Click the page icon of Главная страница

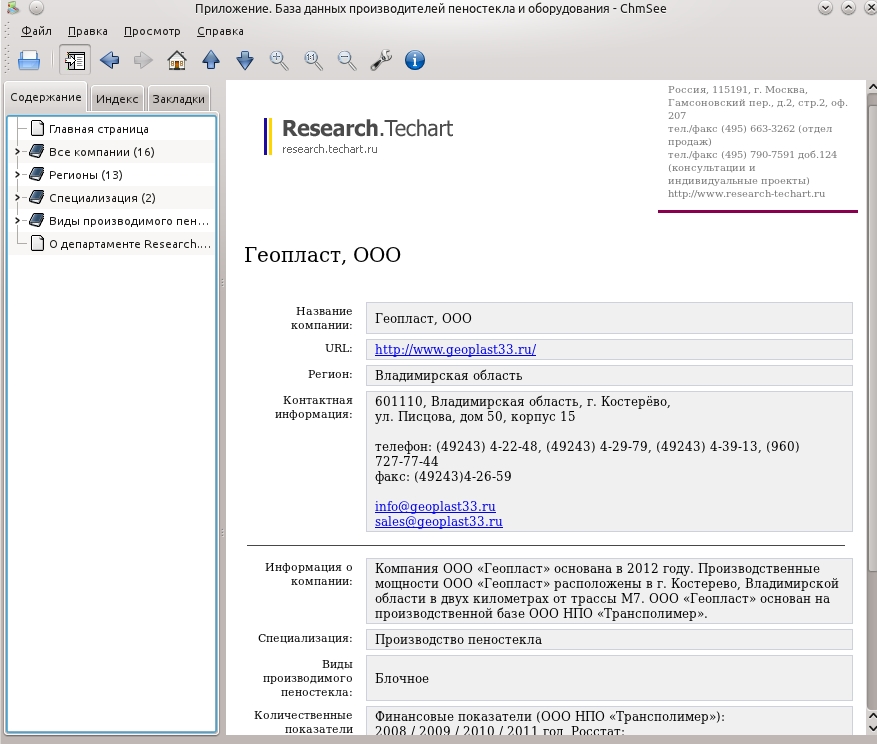coord(37,128)
